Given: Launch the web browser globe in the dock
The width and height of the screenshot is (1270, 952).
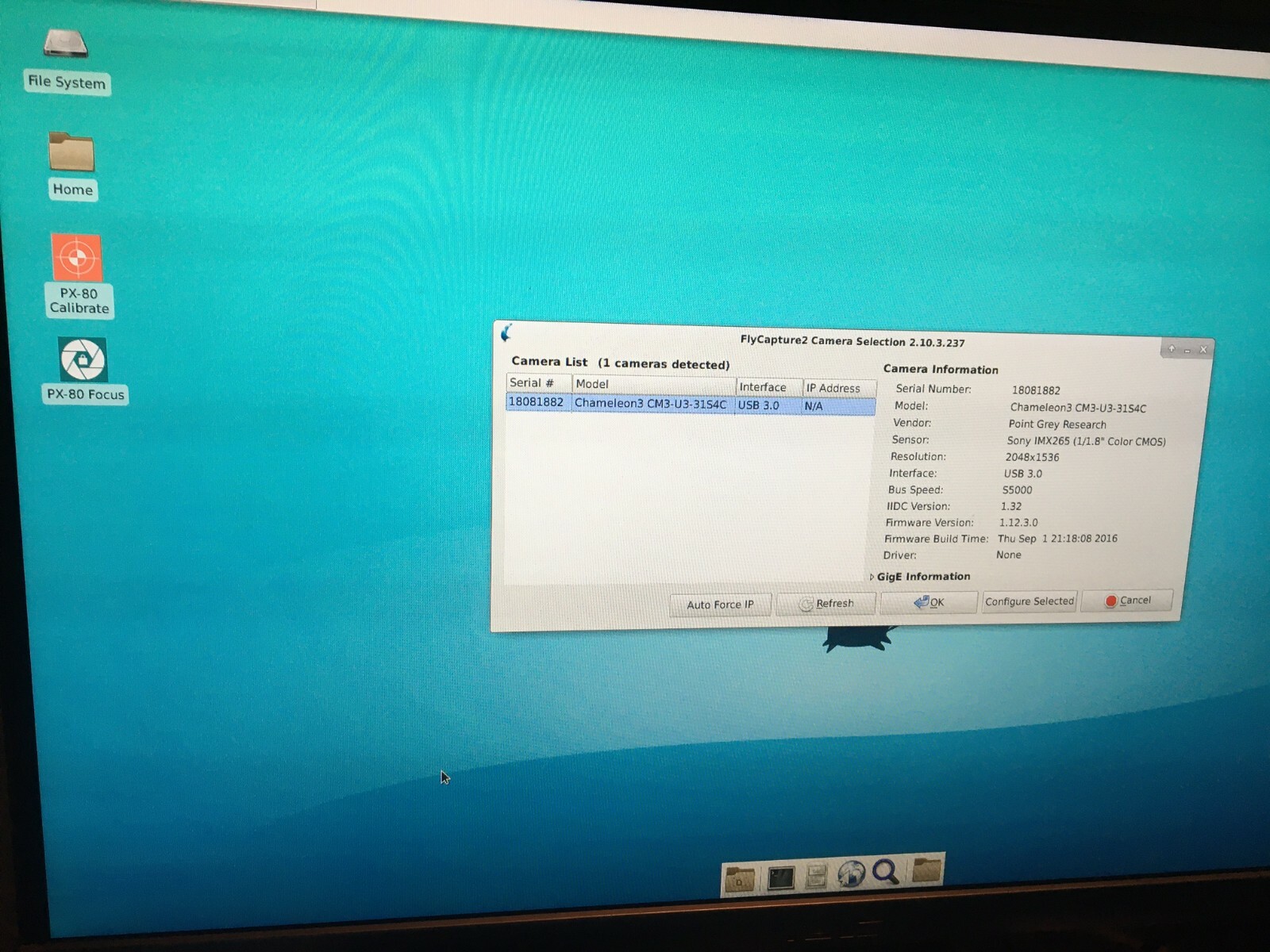Looking at the screenshot, I should (851, 874).
